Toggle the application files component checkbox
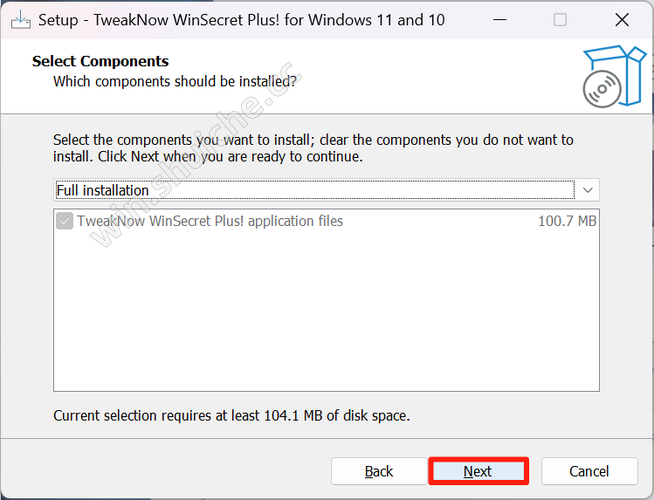654x500 pixels. (x=65, y=221)
